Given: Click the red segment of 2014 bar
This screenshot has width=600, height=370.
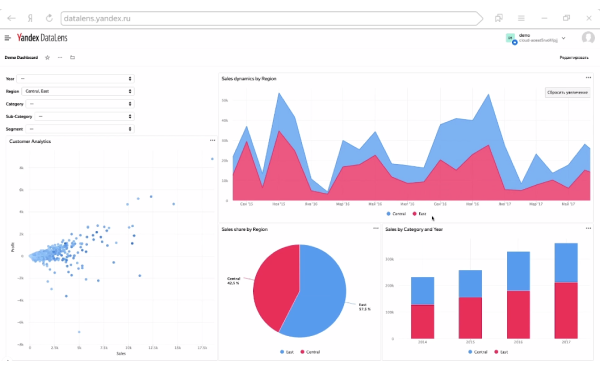Looking at the screenshot, I should (x=422, y=321).
